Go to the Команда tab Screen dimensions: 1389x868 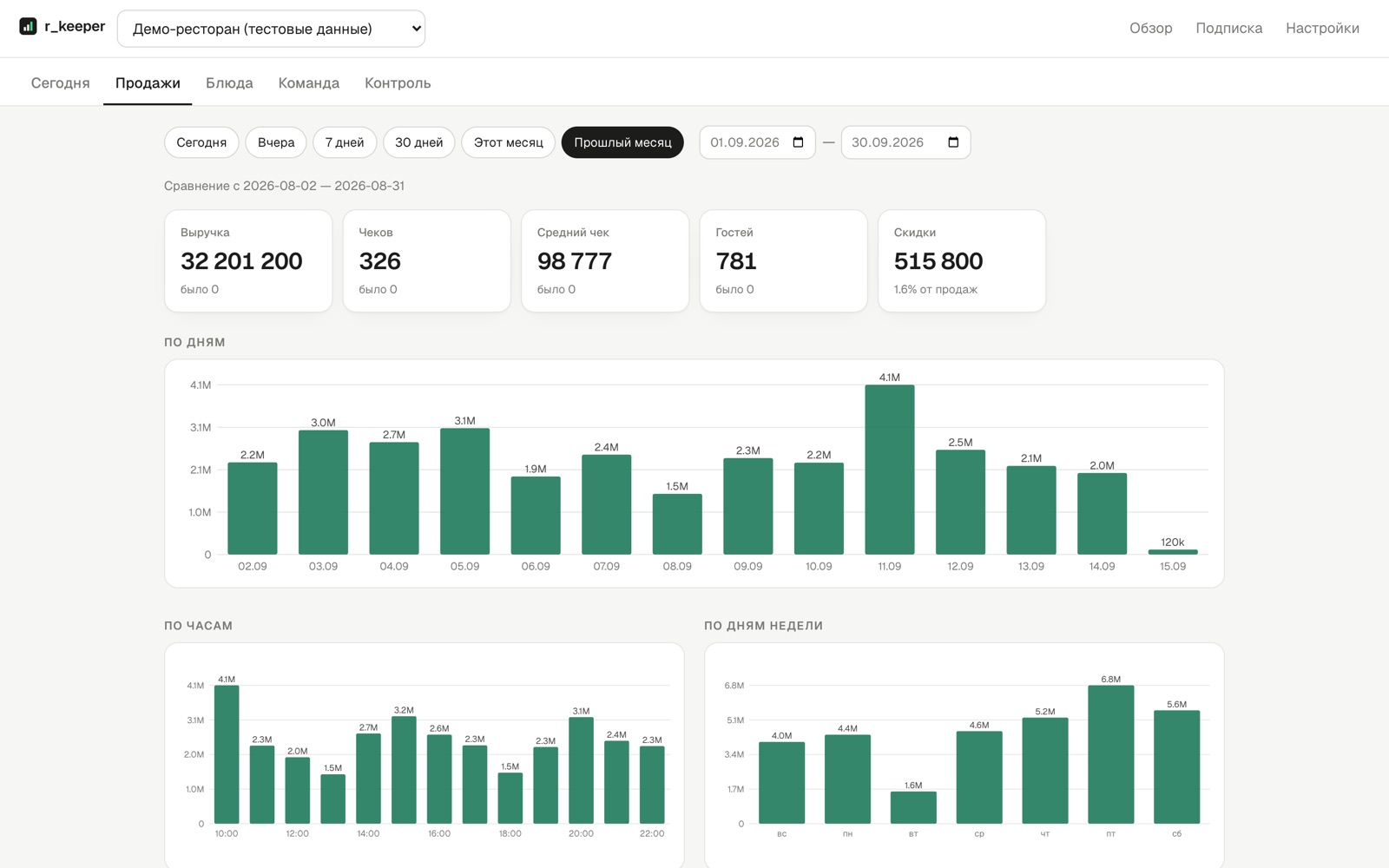click(x=309, y=83)
